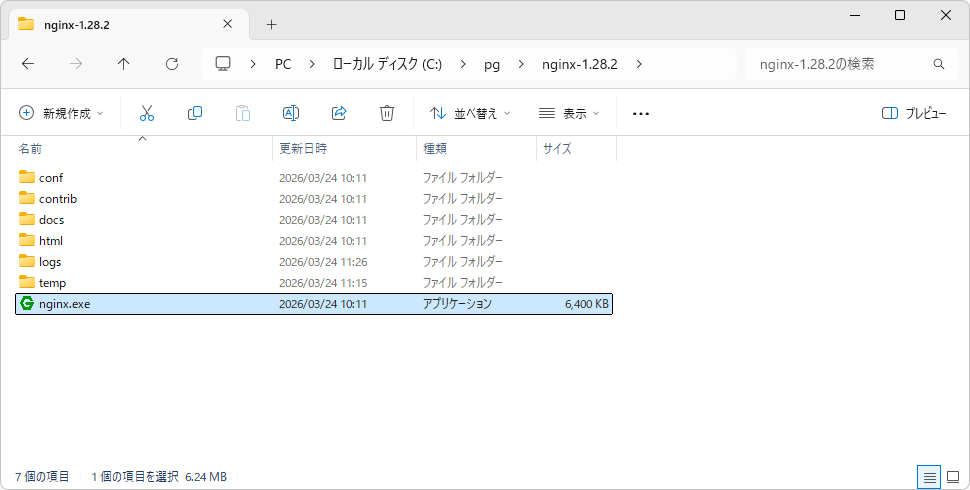The image size is (970, 490).
Task: Click the nginx.exe green application icon
Action: click(27, 303)
